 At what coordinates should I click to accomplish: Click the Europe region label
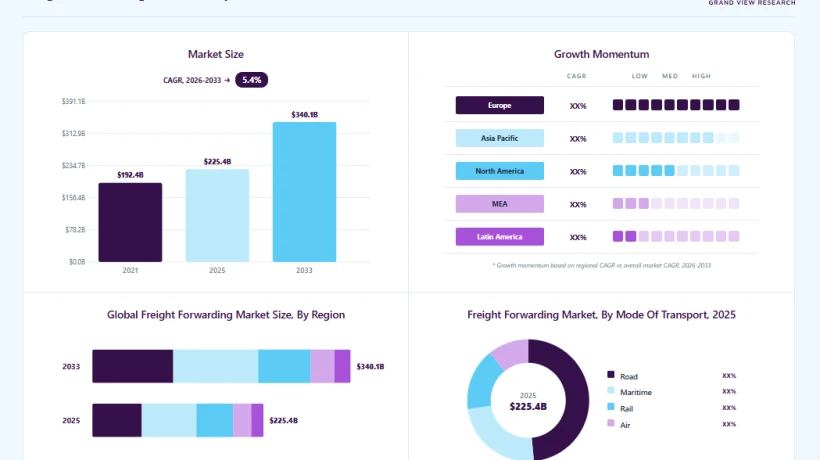(499, 105)
